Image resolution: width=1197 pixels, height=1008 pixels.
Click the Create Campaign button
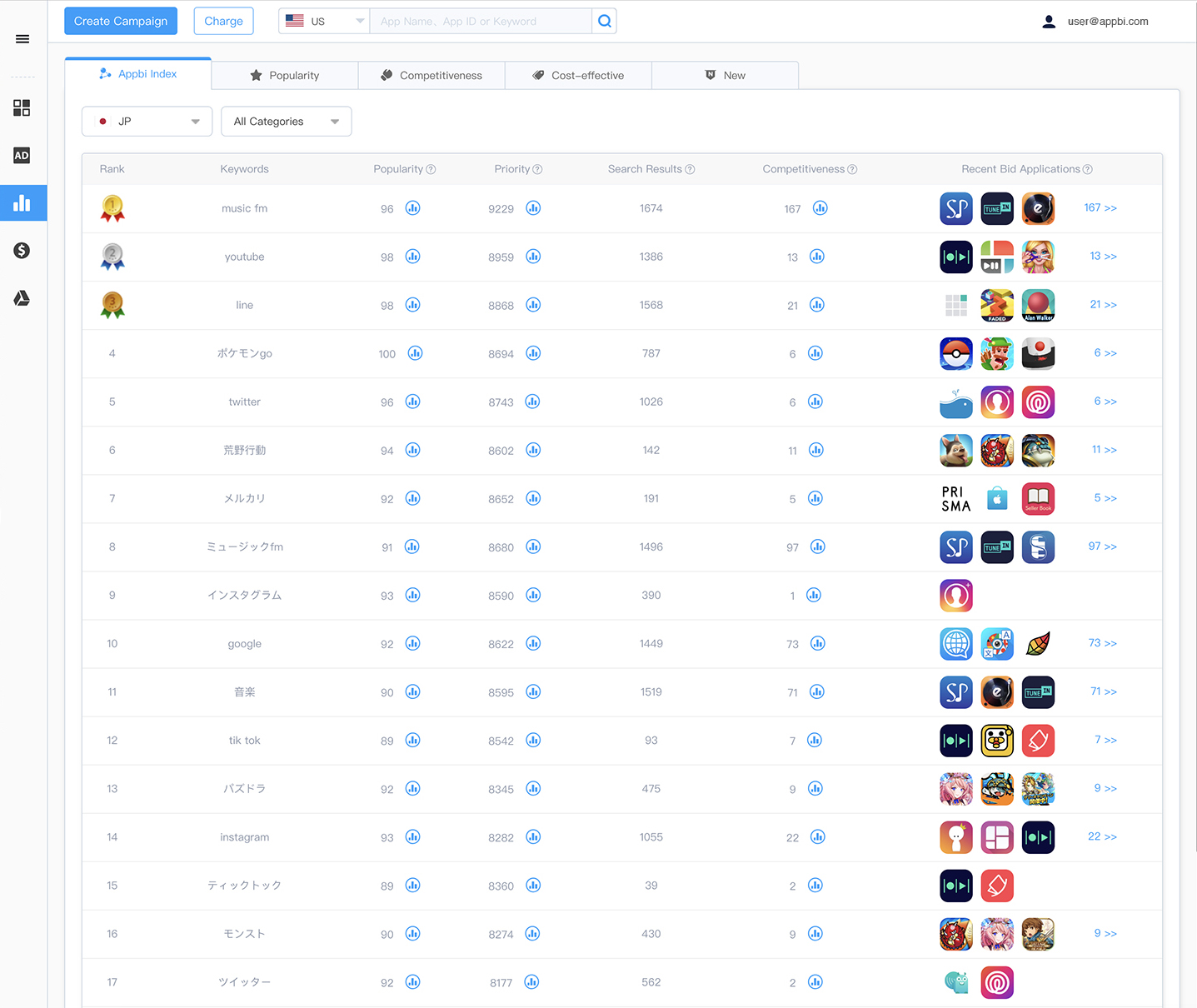(x=121, y=21)
